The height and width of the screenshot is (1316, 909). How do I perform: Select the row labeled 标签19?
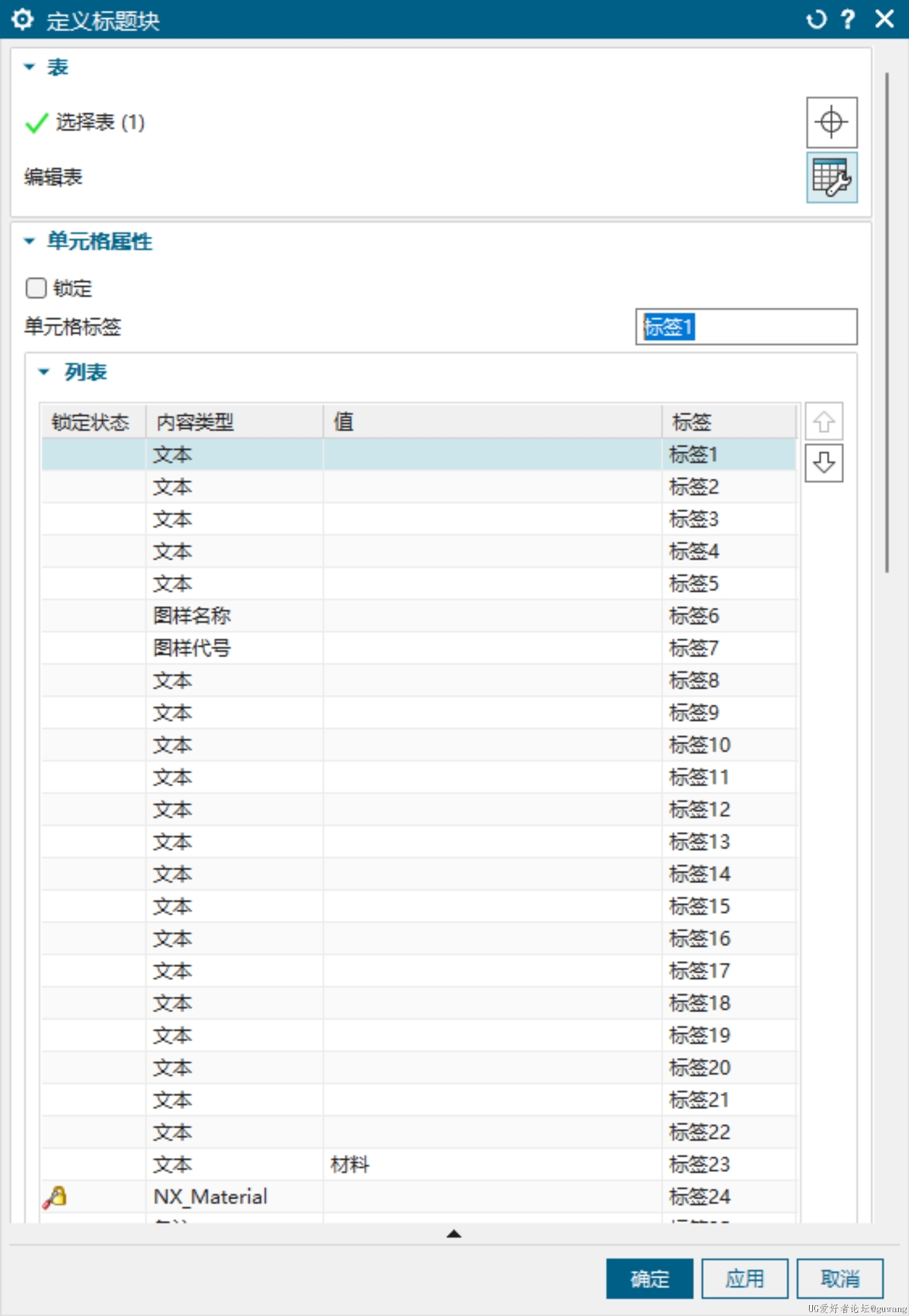point(419,1035)
